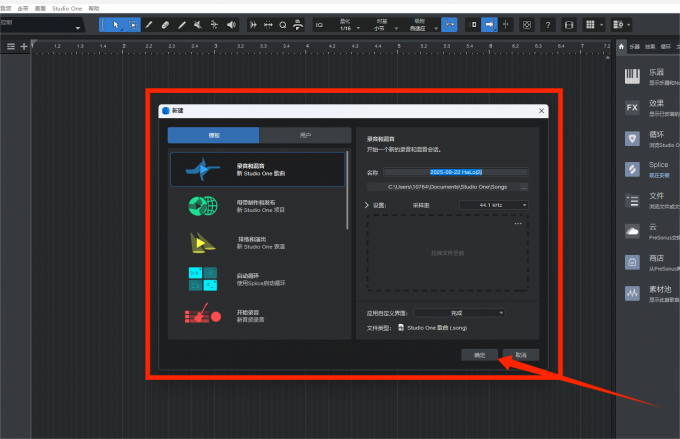Screen dimensions: 680x439
Task: Open the FX 效果 effects icon
Action: tap(632, 107)
